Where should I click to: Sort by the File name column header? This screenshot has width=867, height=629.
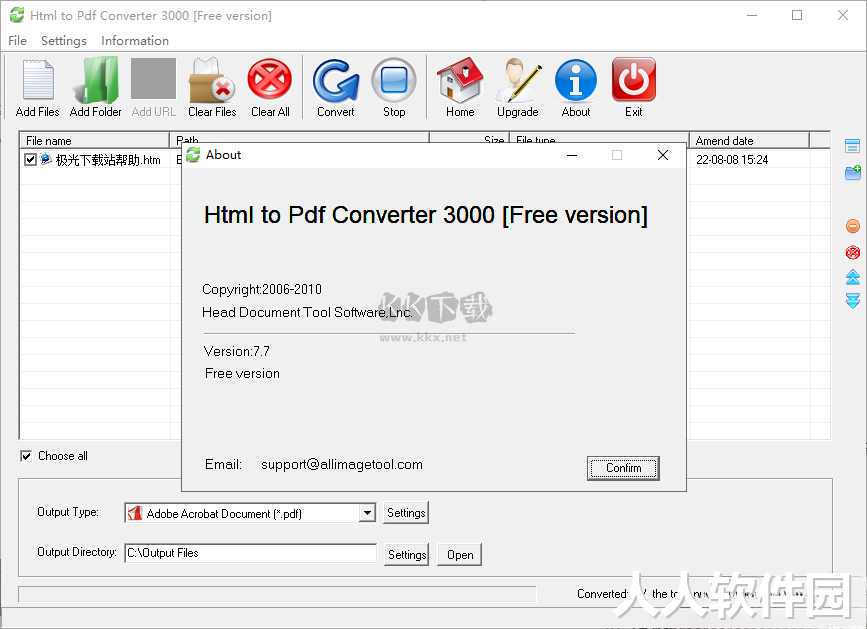[95, 140]
